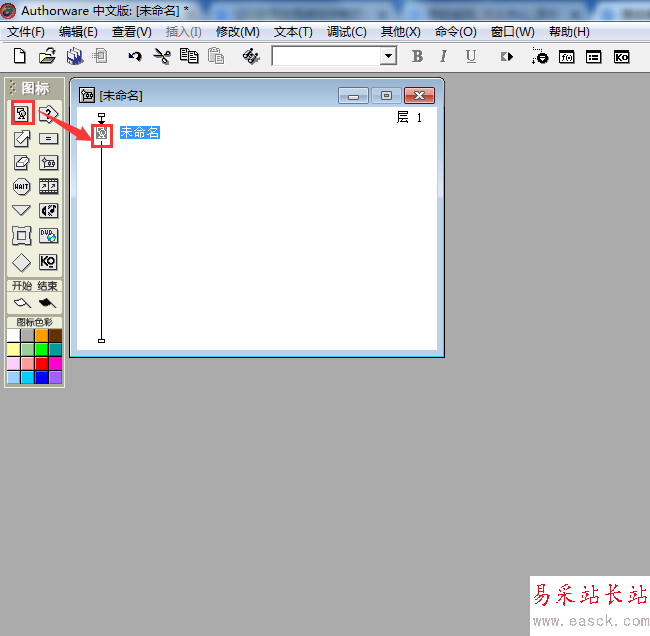Select the Calculation icon in the palette
Screen dimensions: 650x636
point(48,138)
